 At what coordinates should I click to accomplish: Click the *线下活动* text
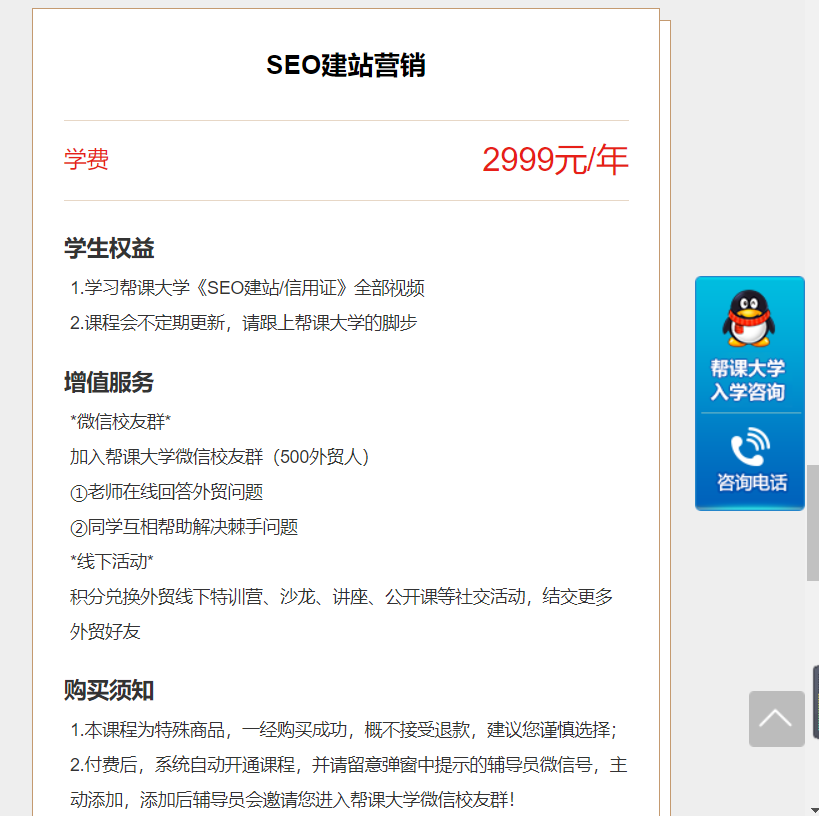click(112, 562)
